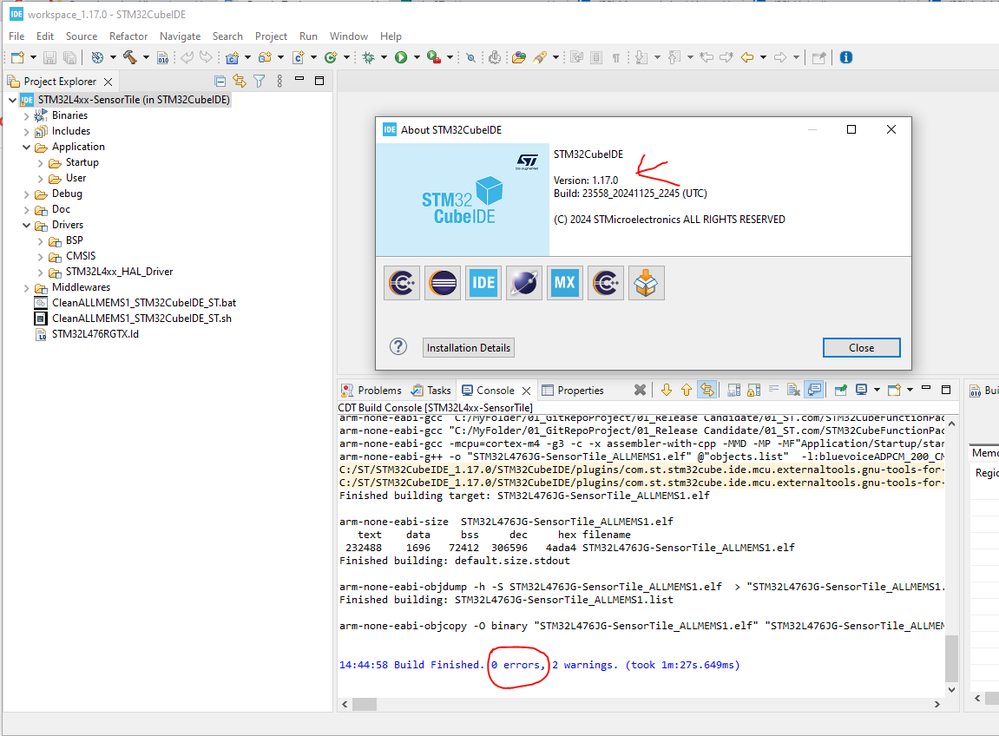
Task: Maximize the Console view panel
Action: point(946,389)
